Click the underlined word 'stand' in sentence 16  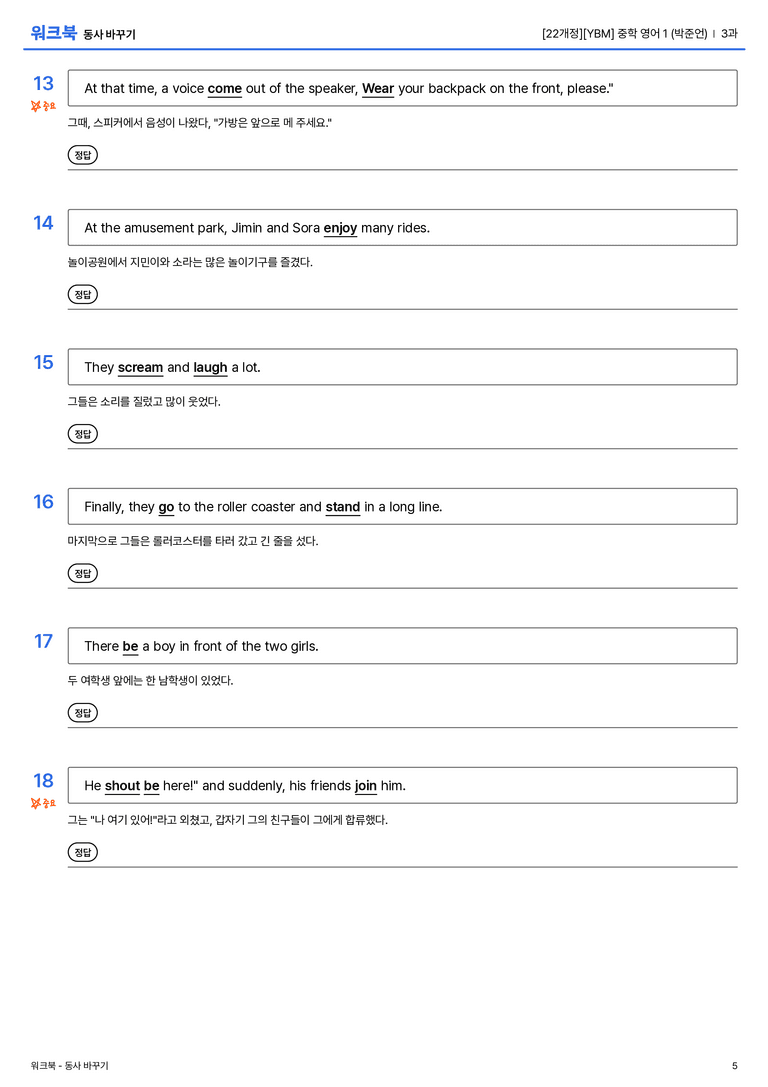tap(343, 507)
